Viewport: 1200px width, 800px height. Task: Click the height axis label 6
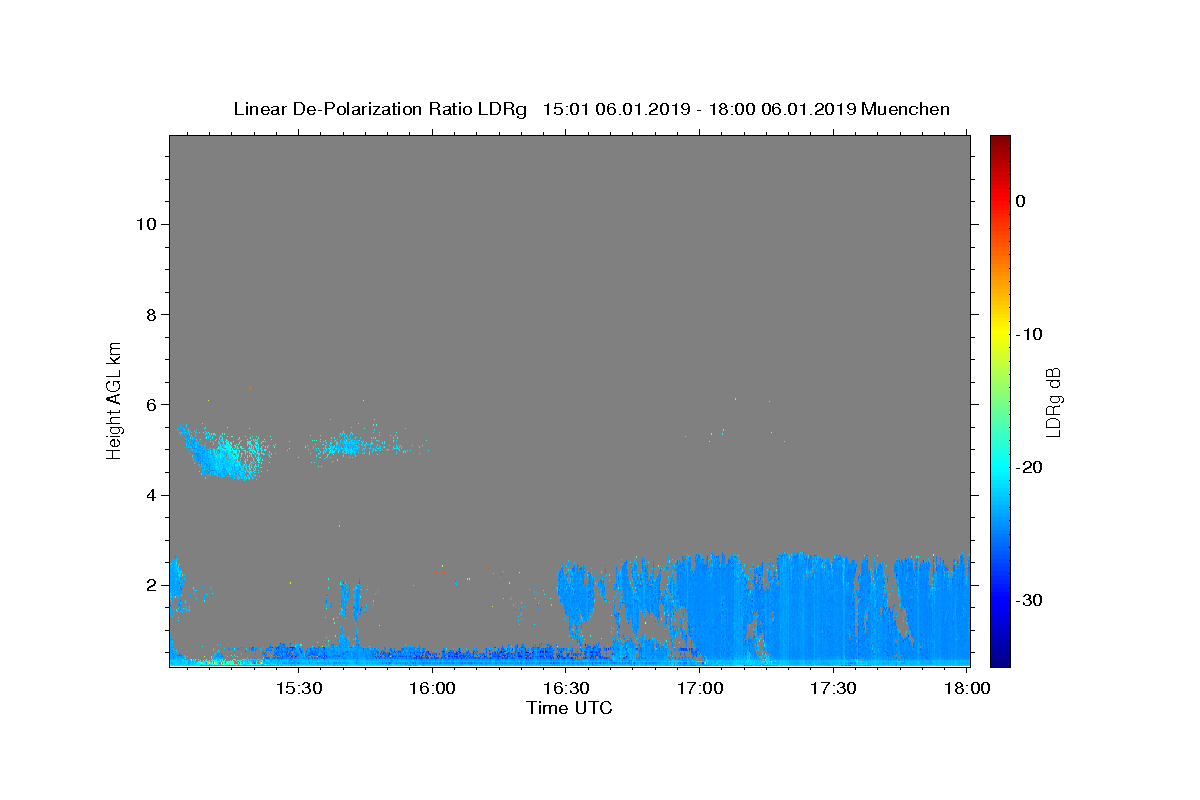149,405
